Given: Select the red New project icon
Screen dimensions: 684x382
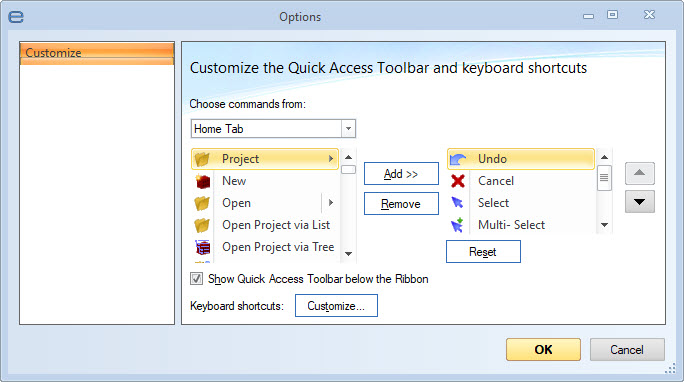Looking at the screenshot, I should click(x=203, y=181).
